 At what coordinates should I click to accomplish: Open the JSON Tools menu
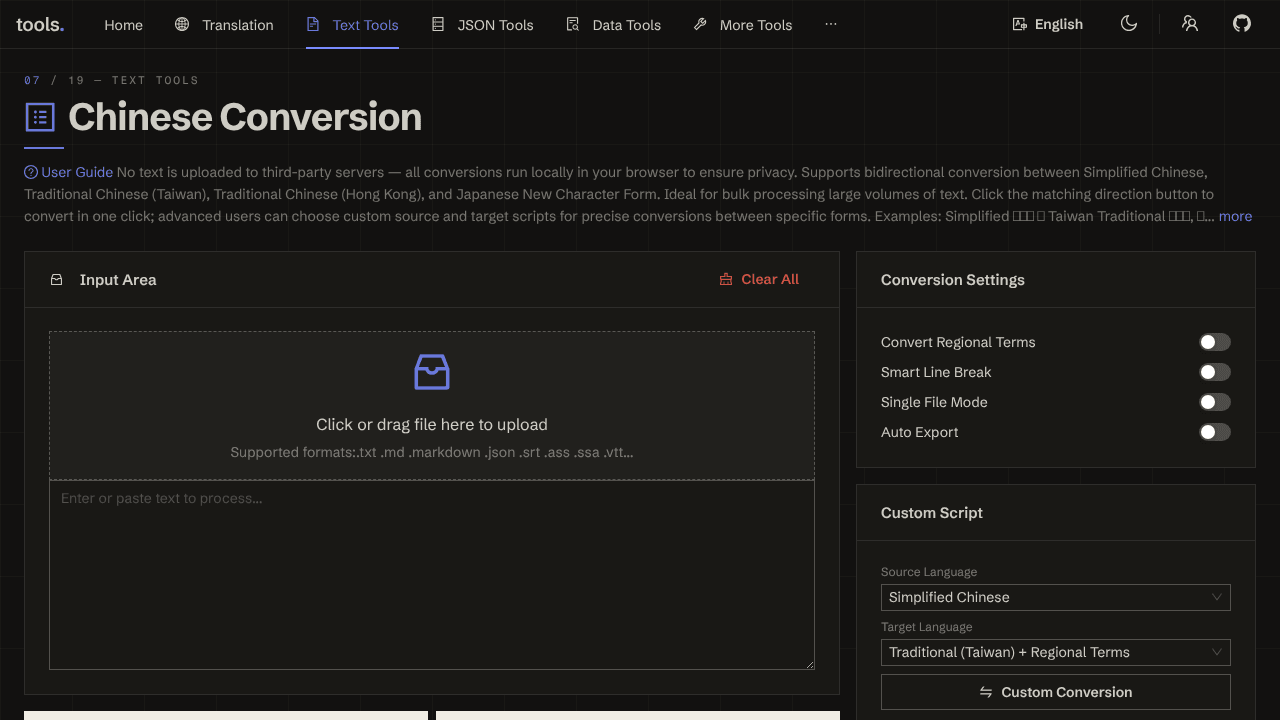(x=482, y=25)
